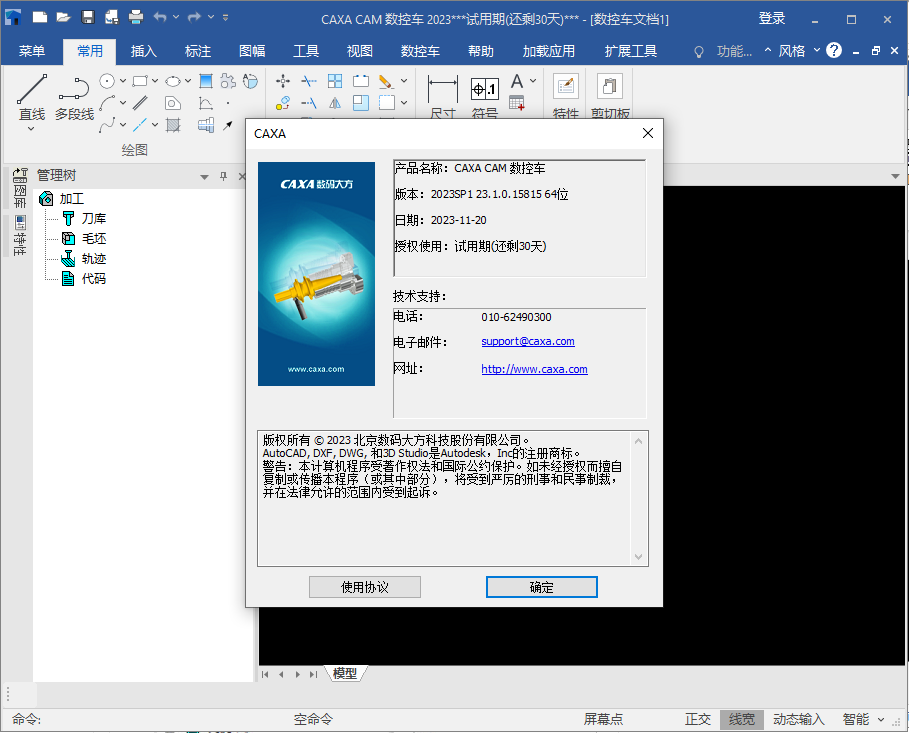Pin the 管理树 panel with pushpin

click(x=223, y=176)
